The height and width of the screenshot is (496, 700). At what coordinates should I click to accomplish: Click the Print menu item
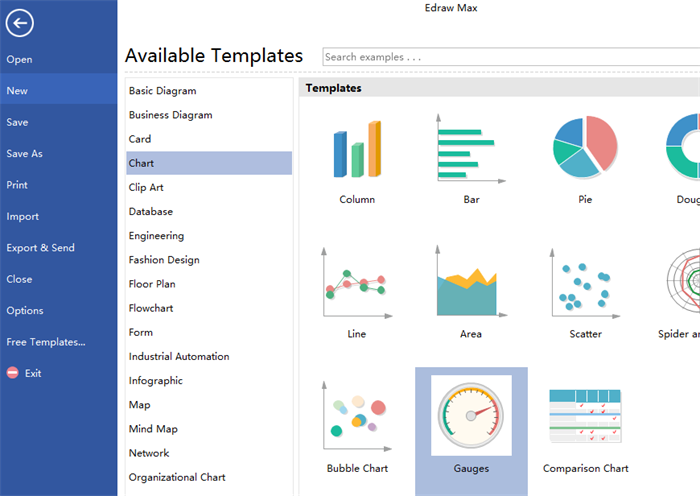click(17, 185)
